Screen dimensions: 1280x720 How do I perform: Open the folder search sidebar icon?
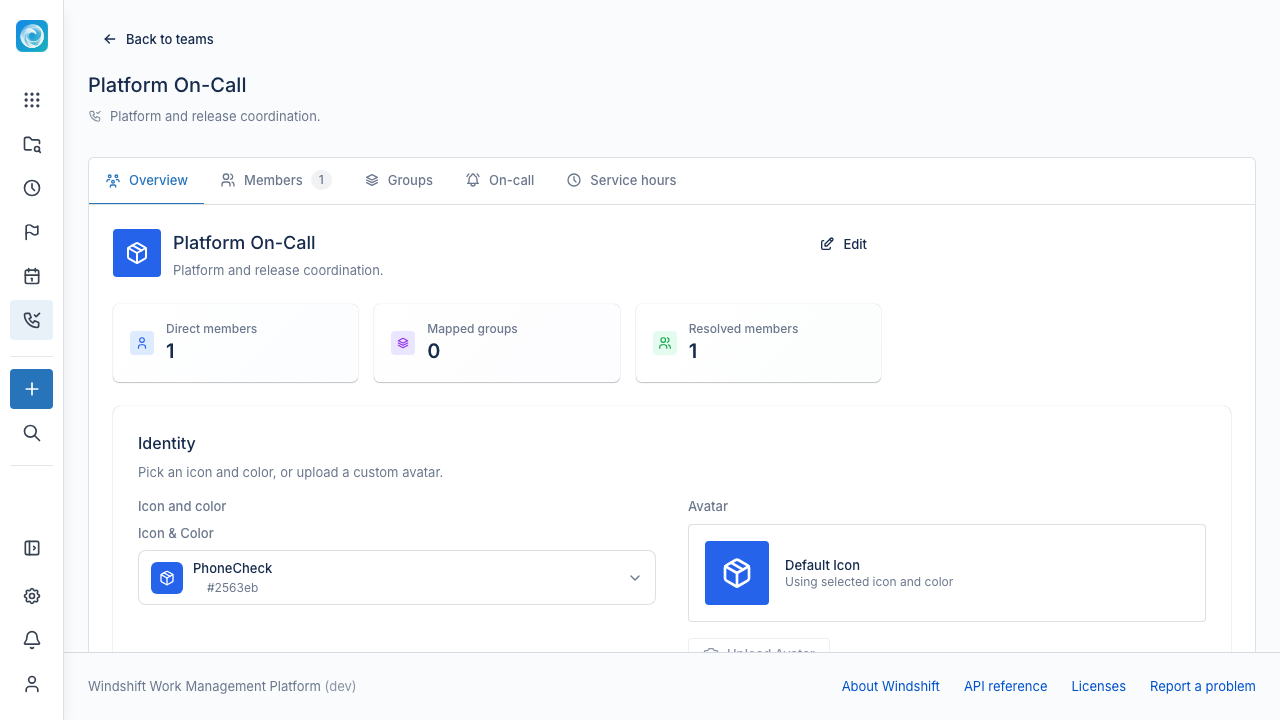click(x=32, y=144)
